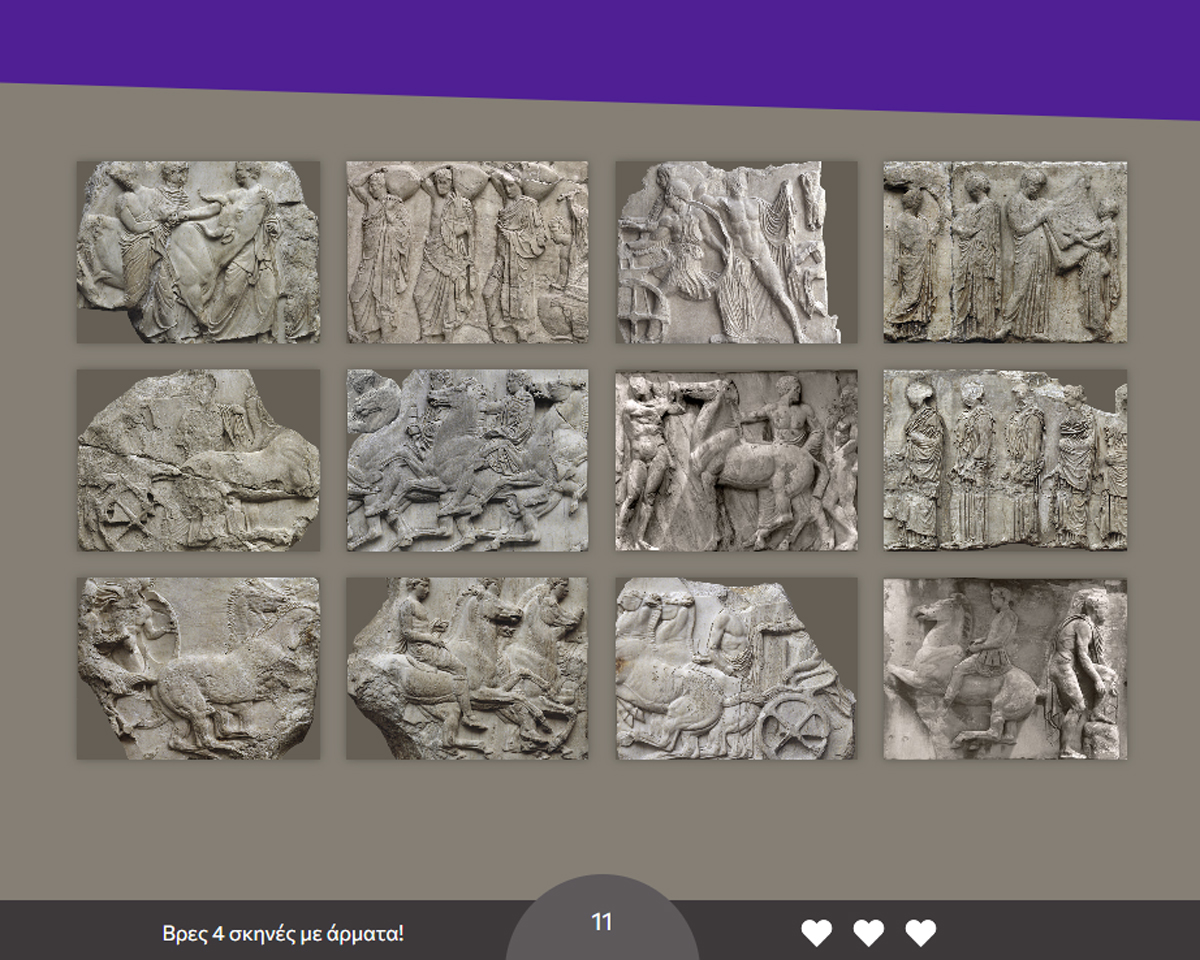The height and width of the screenshot is (960, 1200).
Task: Choose relief of rearing horse and standing man
Action: click(1005, 668)
